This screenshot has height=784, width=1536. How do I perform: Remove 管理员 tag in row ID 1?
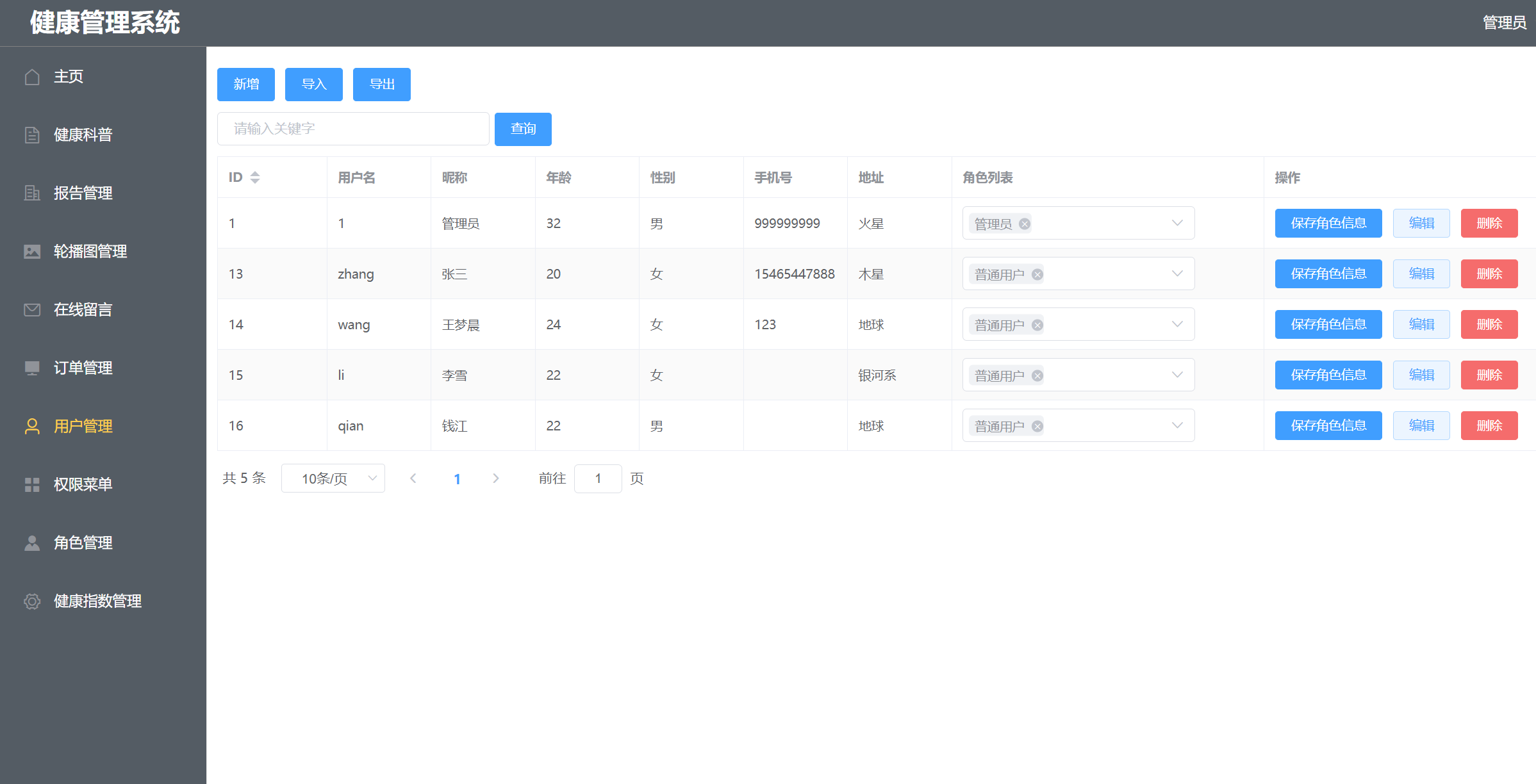click(1025, 224)
